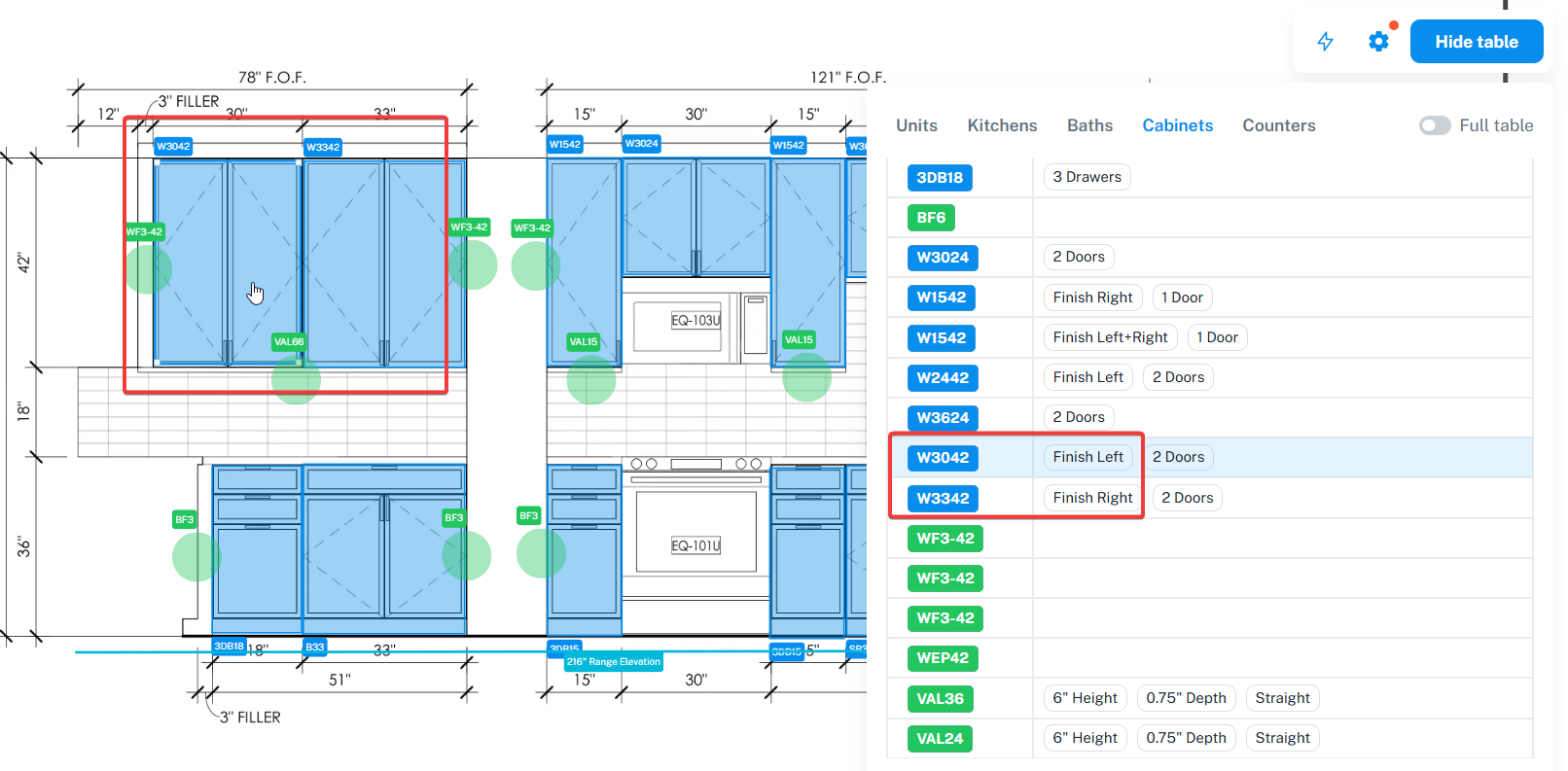1568x771 pixels.
Task: Click the 3DB18 label on the drawing
Action: coord(229,646)
